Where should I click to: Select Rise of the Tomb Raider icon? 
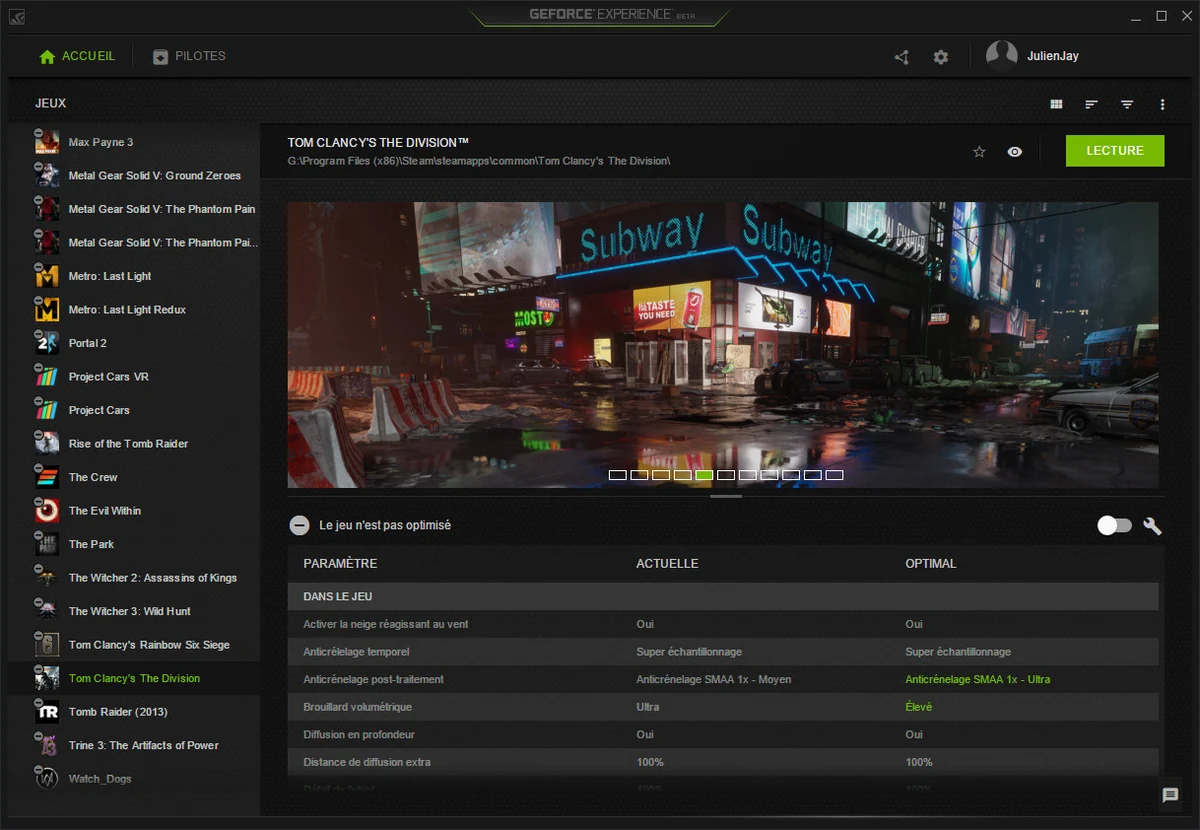coord(47,444)
